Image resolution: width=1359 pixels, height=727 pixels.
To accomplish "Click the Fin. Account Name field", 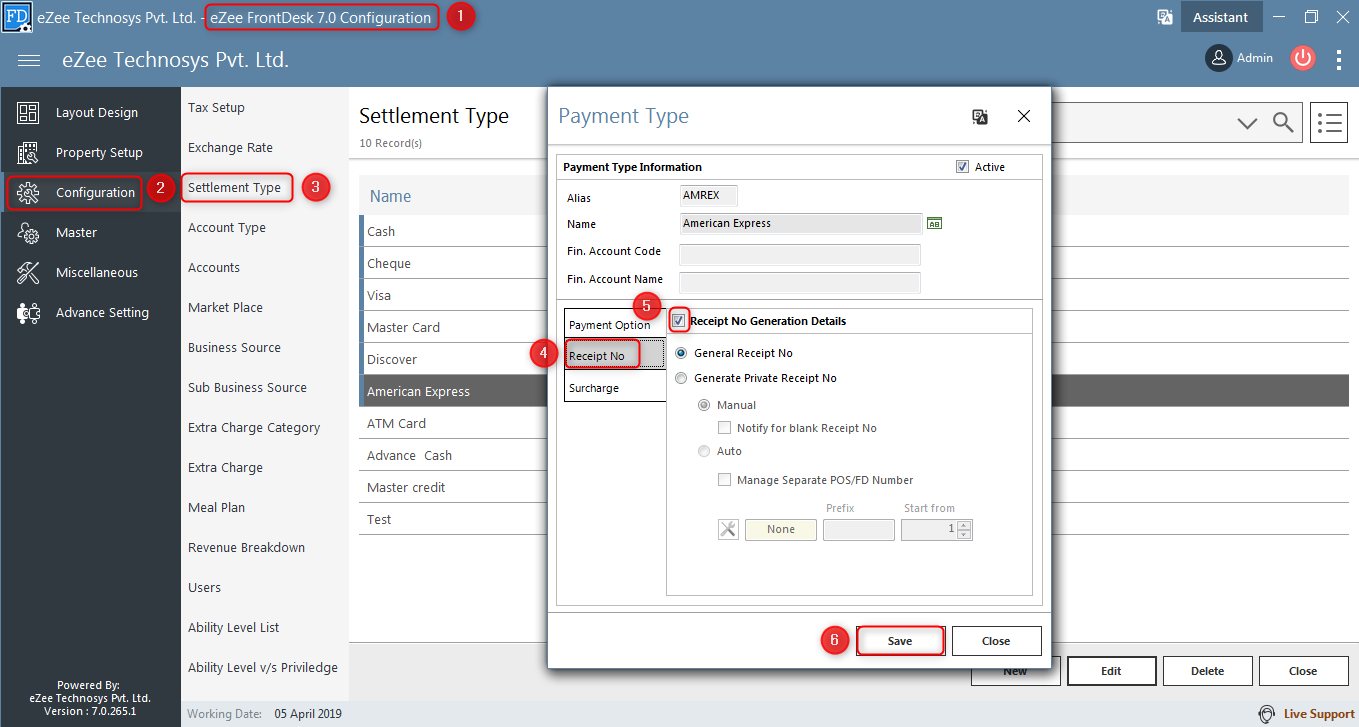I will (800, 281).
